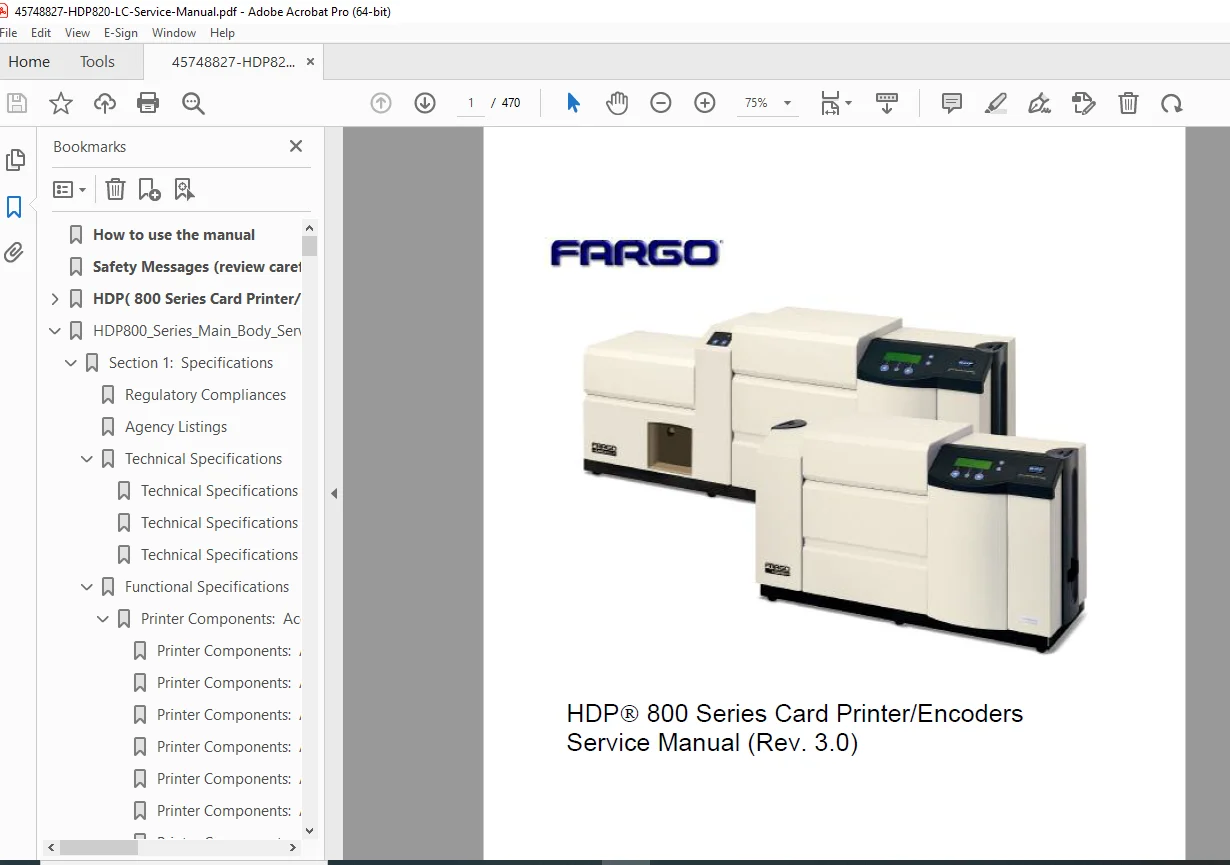Click the page number input field
1230x865 pixels.
[x=471, y=103]
